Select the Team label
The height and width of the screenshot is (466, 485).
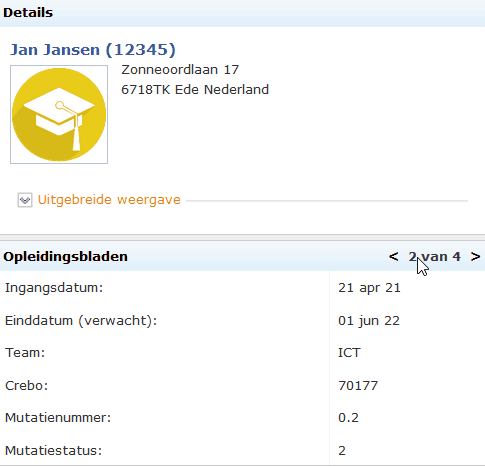pyautogui.click(x=25, y=353)
